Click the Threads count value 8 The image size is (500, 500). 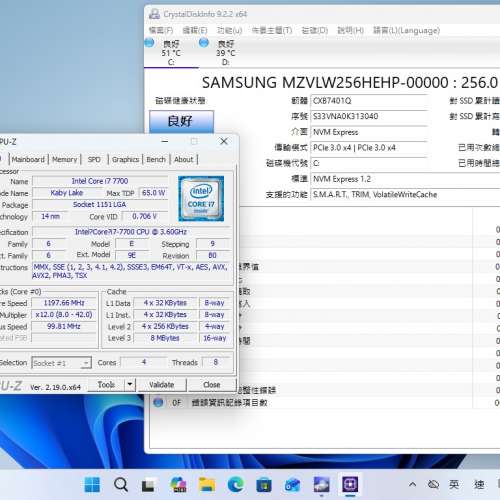click(x=215, y=362)
